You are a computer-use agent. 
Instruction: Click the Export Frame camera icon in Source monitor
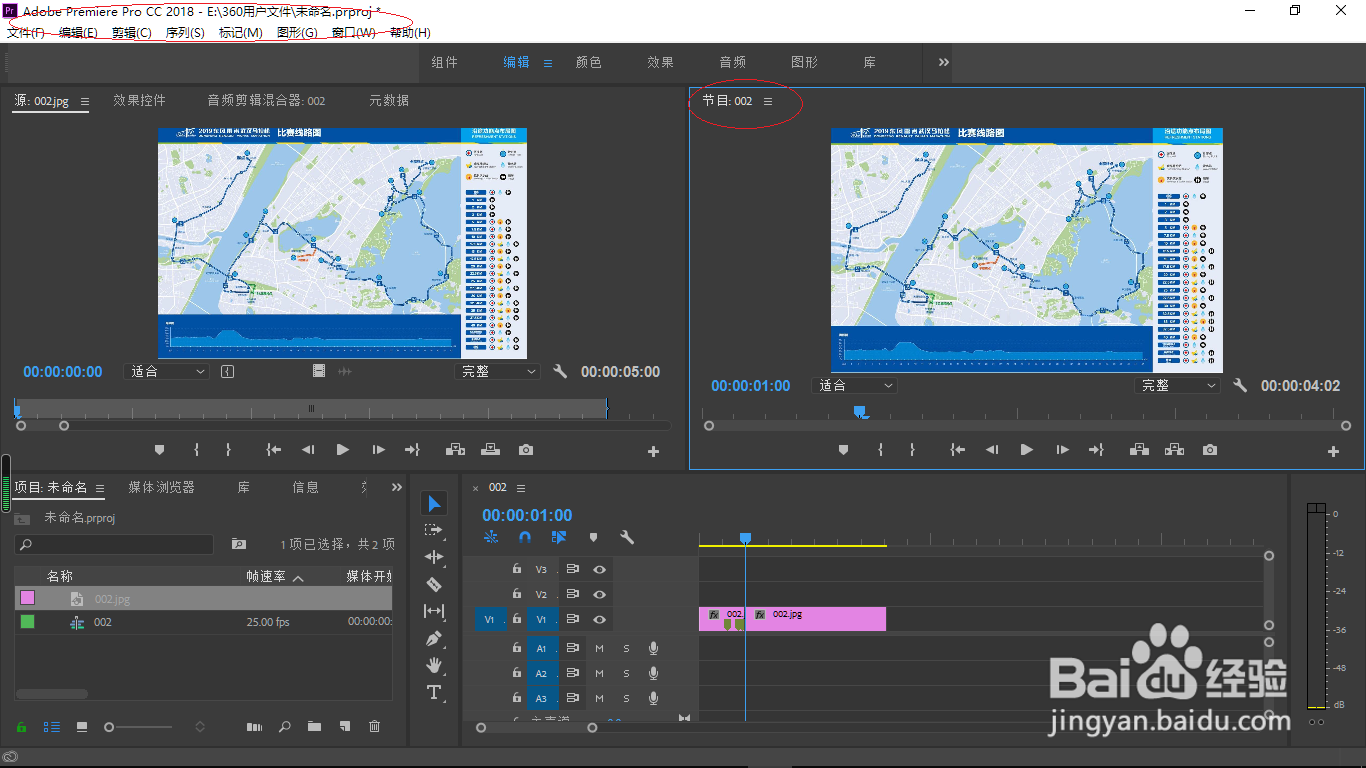point(527,449)
